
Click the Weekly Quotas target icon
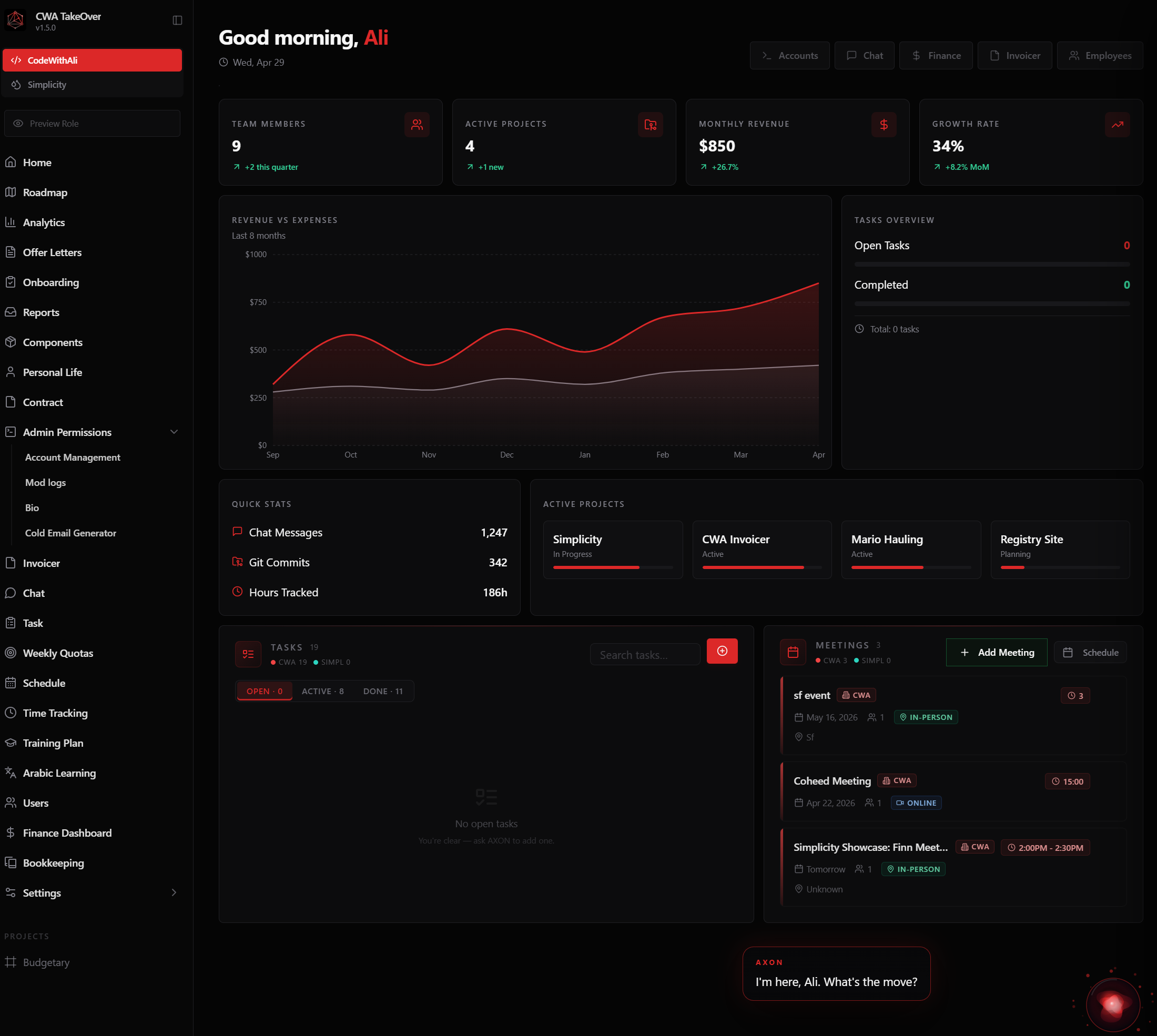[10, 653]
